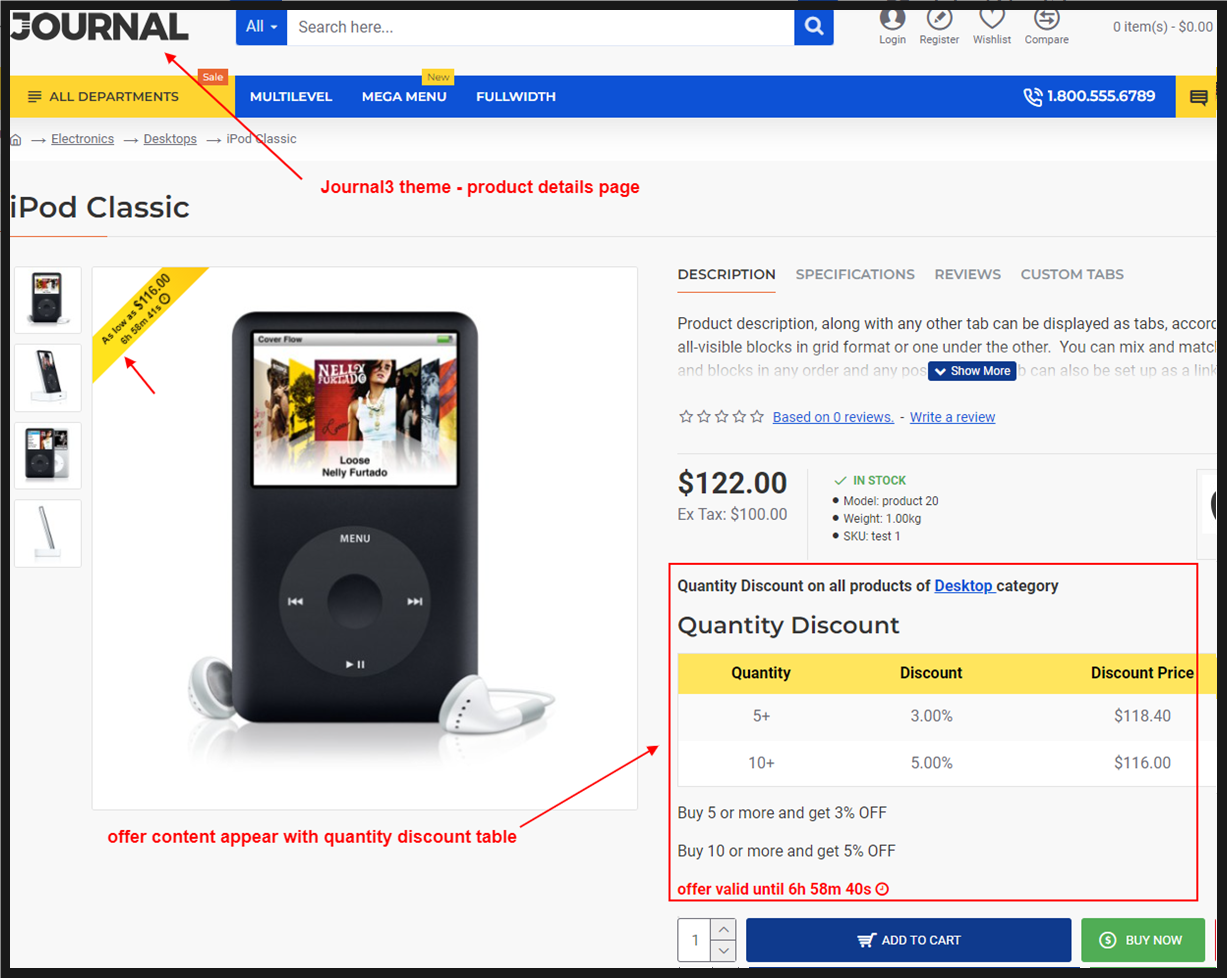Select the second iPod thumbnail image
Screen dimensions: 1227x978
(48, 378)
